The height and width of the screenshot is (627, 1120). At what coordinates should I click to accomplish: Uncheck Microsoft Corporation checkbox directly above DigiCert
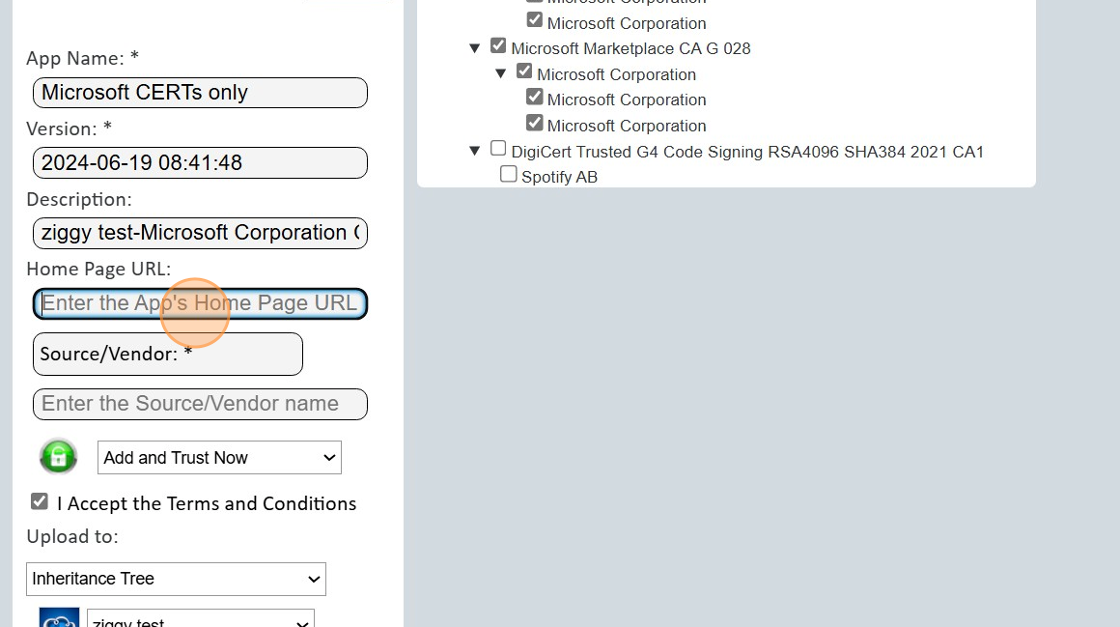[534, 123]
